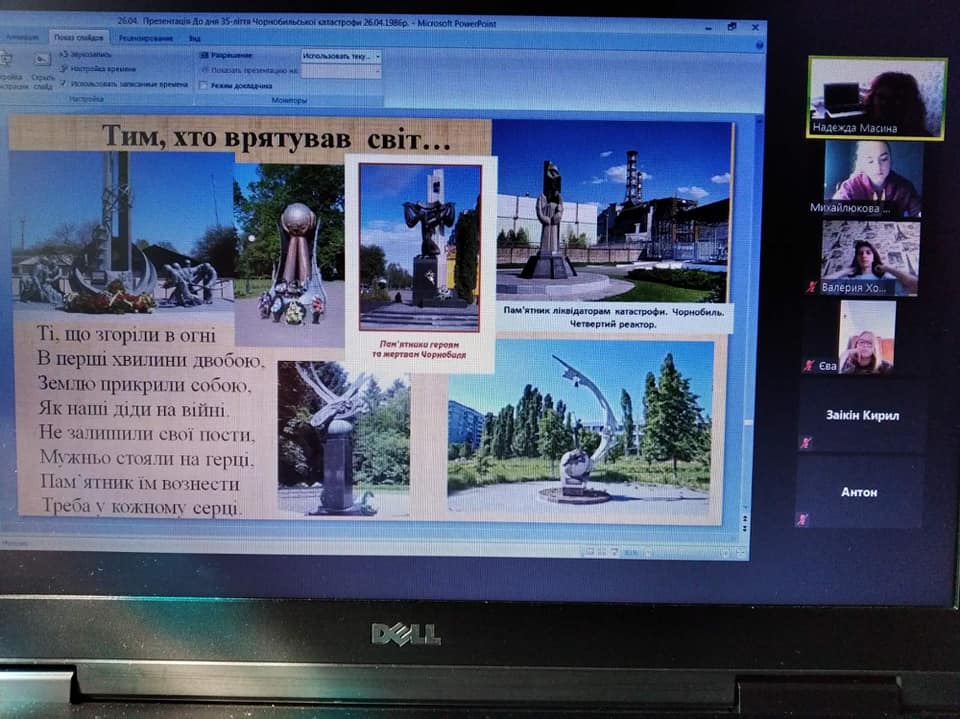Viewport: 960px width, 719px height.
Task: Click the Разрешение resolution icon
Action: click(x=204, y=55)
